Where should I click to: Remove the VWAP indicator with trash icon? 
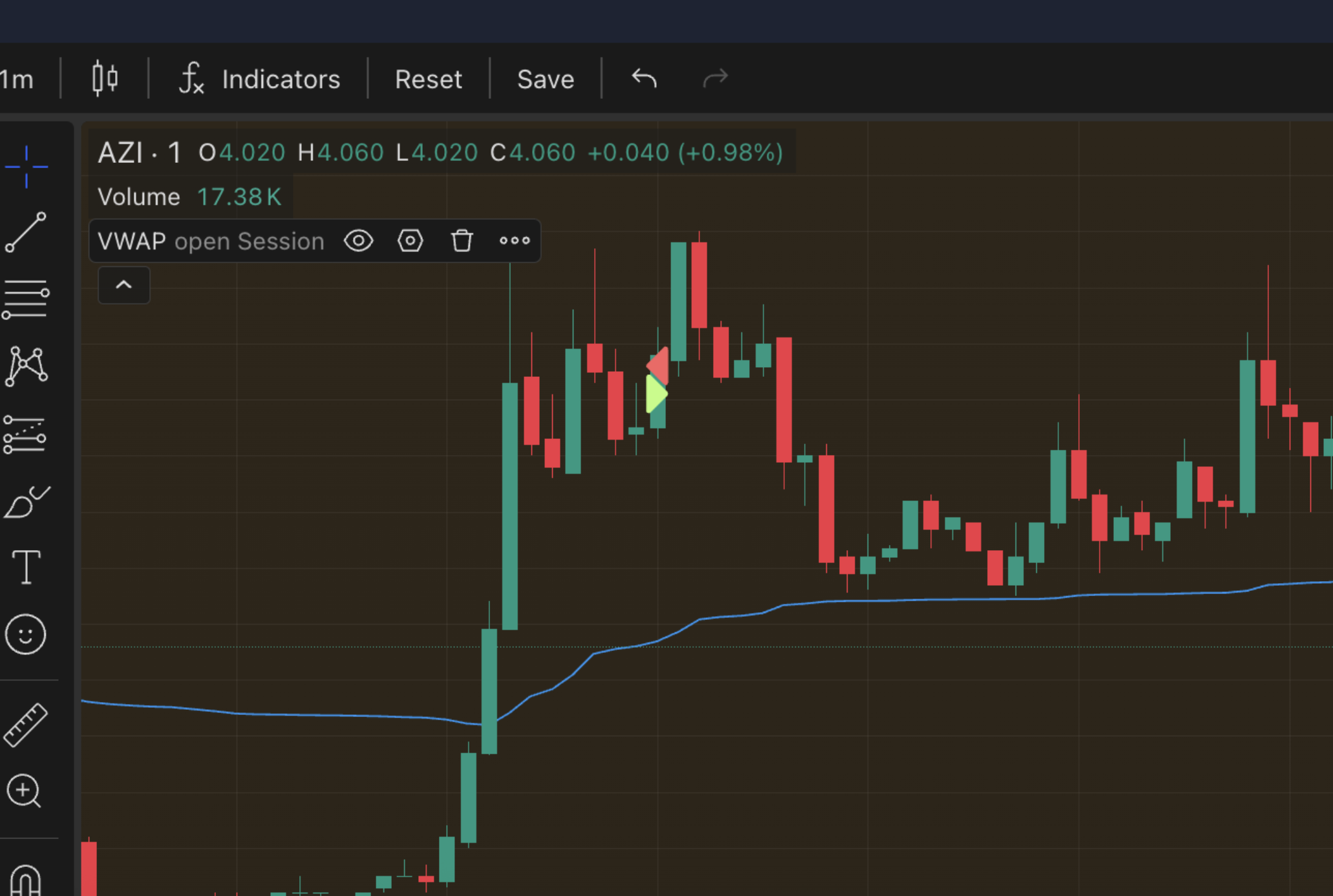[462, 241]
